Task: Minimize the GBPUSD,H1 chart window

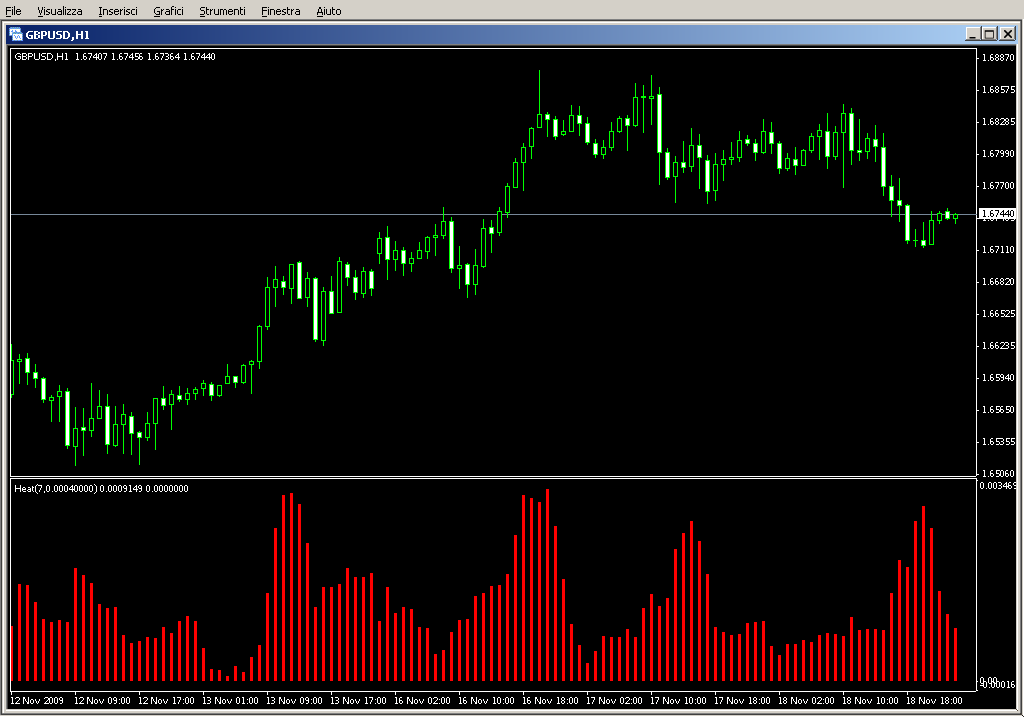Action: coord(972,34)
